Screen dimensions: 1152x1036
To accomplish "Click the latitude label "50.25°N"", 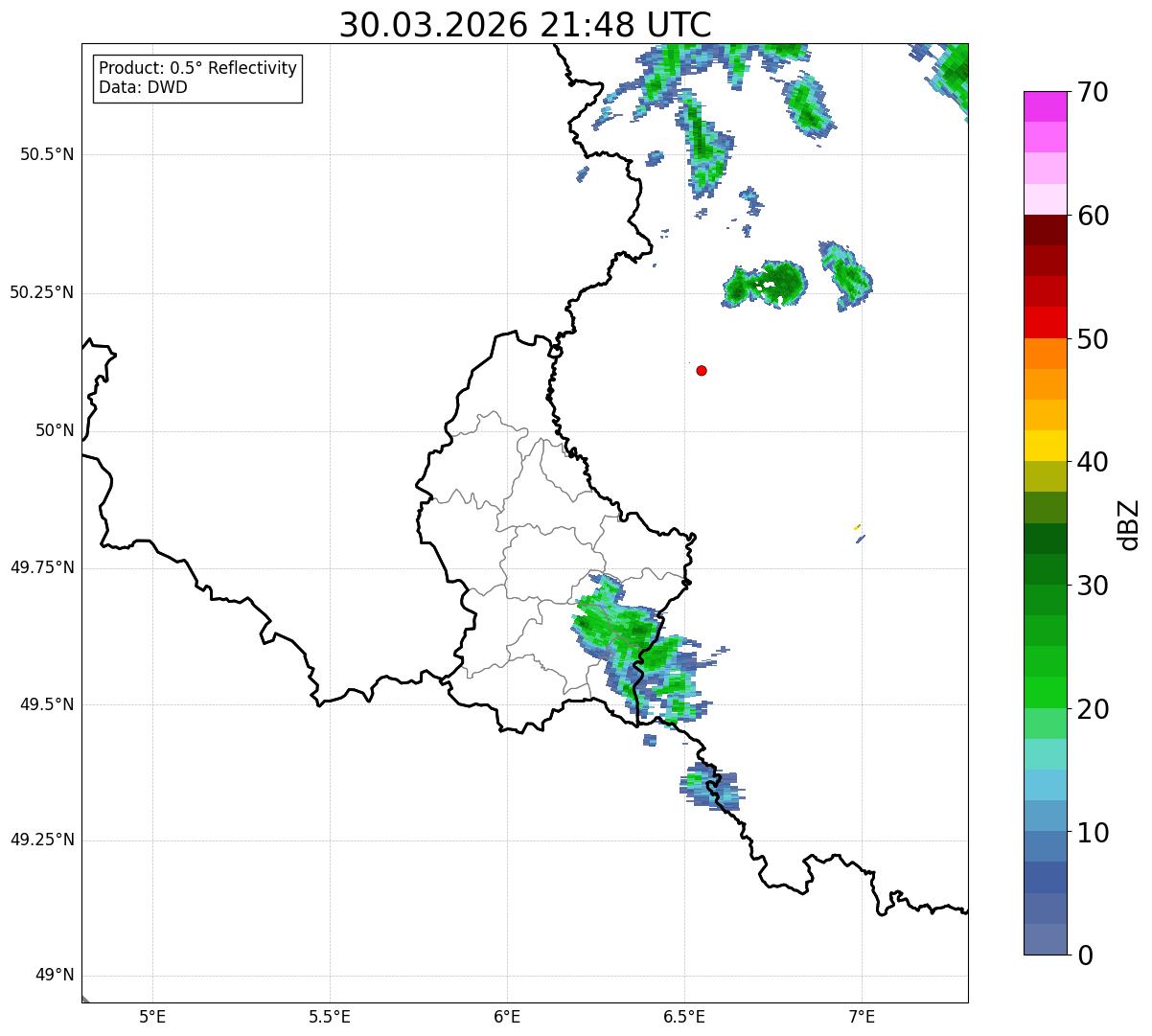I will pyautogui.click(x=42, y=292).
